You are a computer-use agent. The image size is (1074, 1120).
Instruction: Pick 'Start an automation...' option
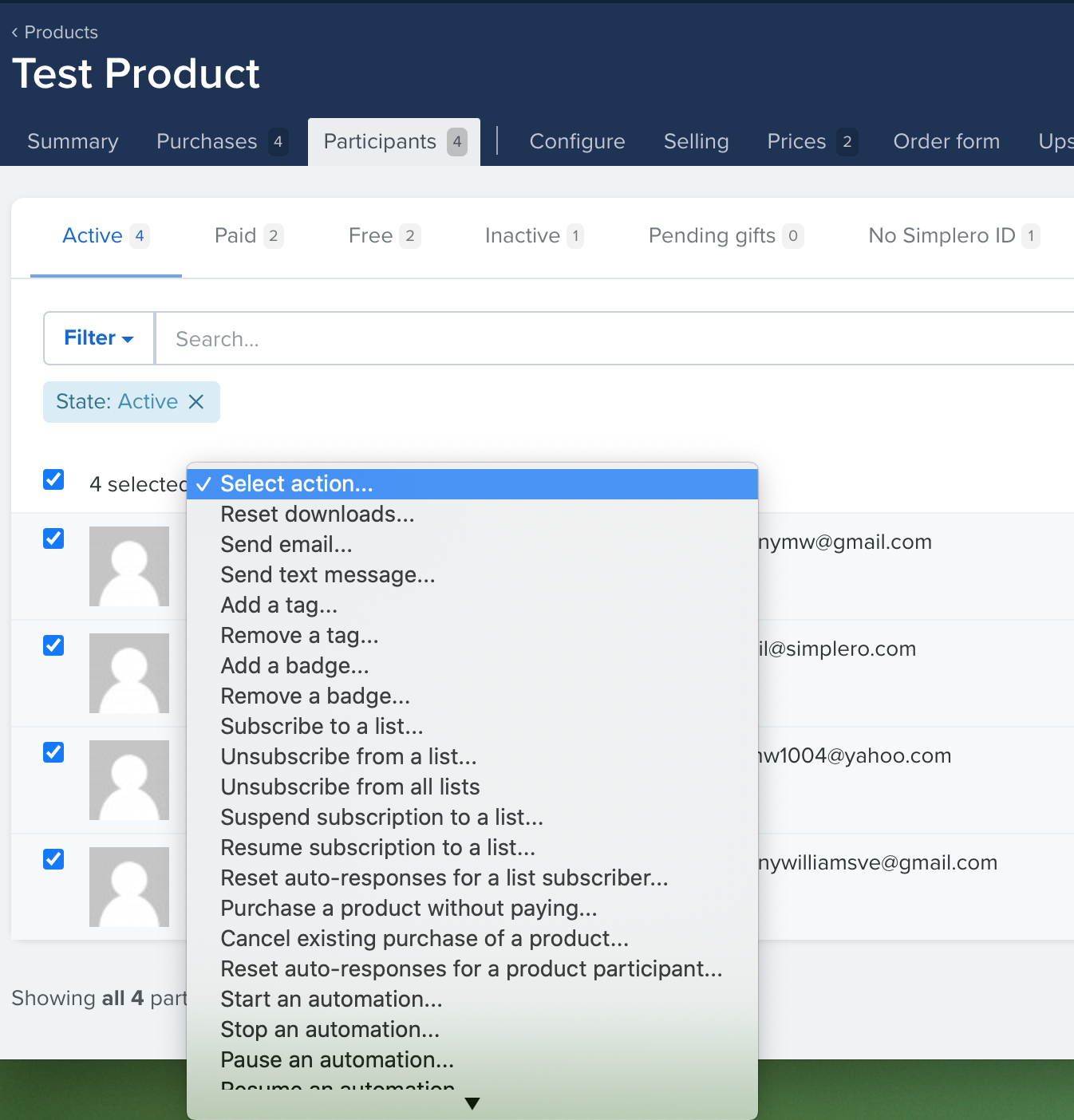tap(331, 1000)
